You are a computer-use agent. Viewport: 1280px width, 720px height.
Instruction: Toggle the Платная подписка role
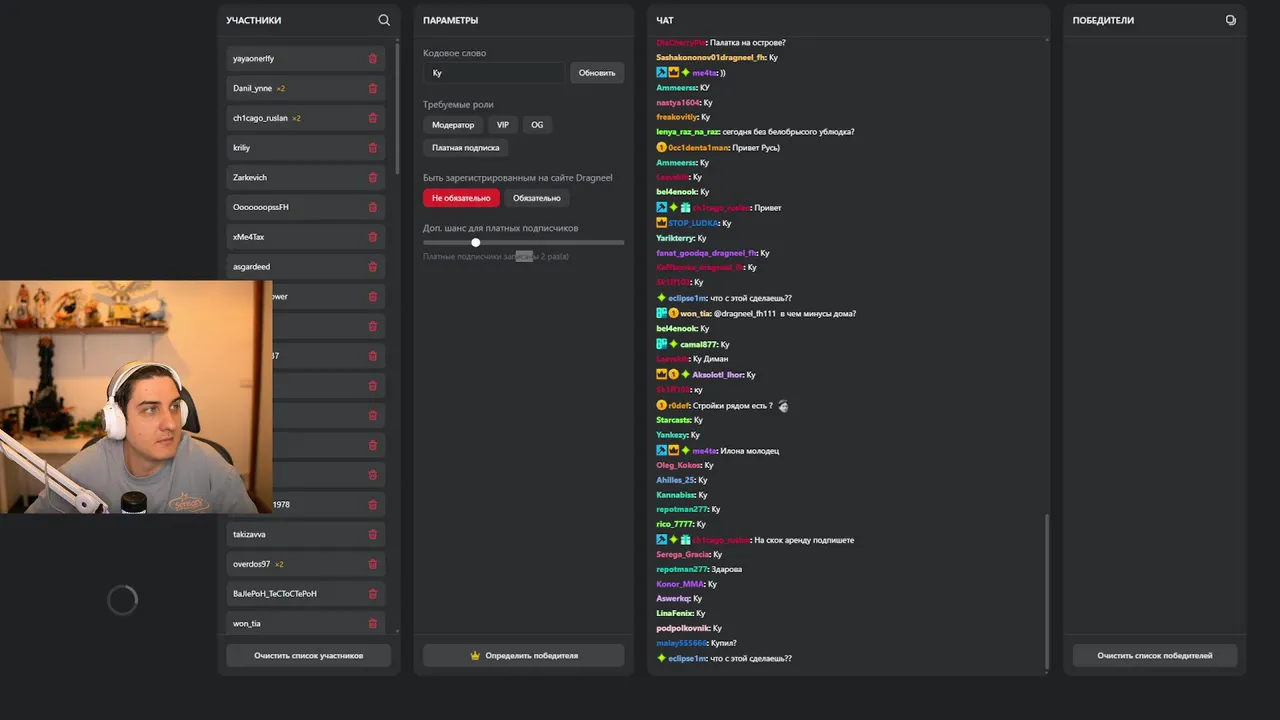[465, 148]
